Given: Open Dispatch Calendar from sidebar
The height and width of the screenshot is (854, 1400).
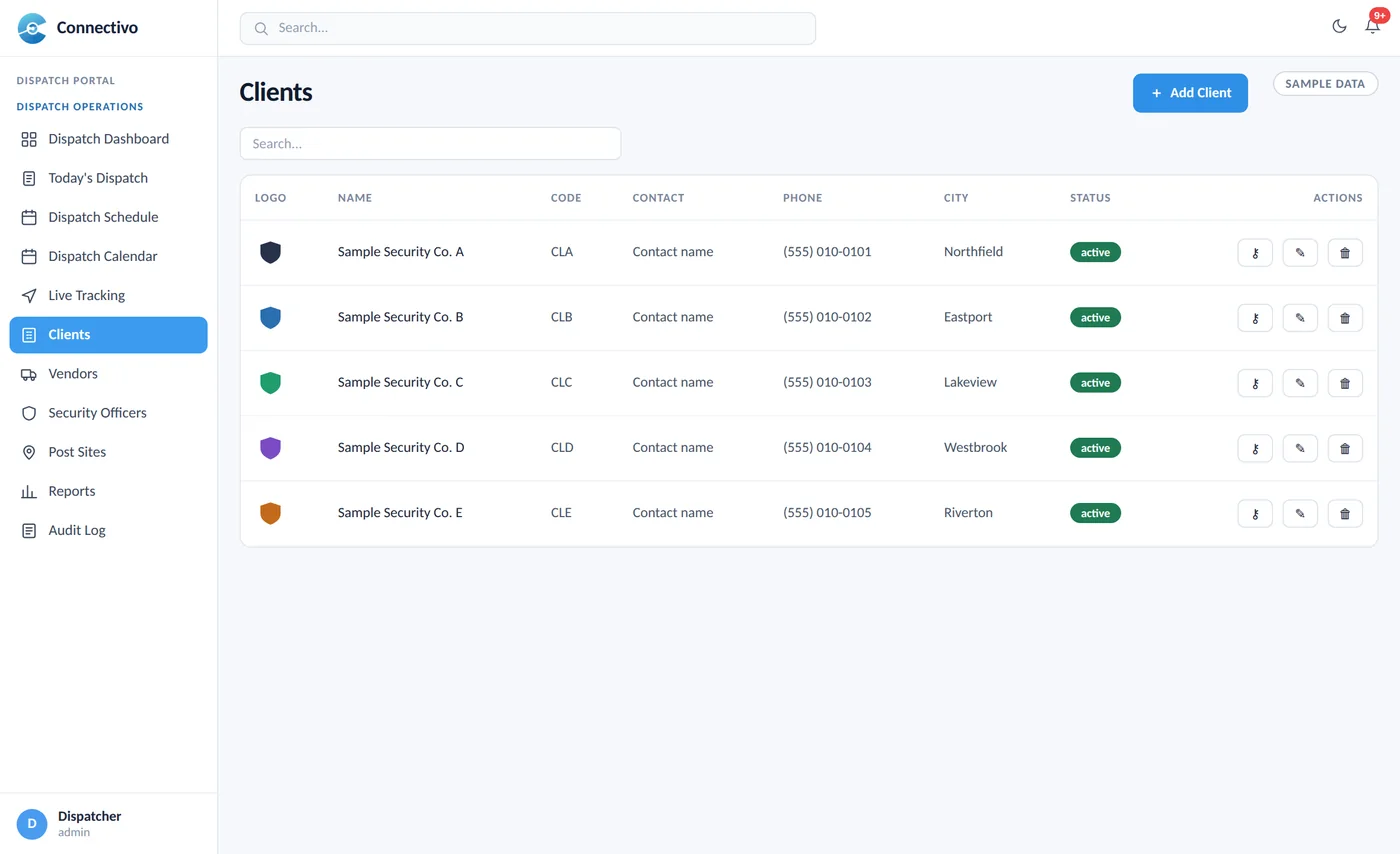Looking at the screenshot, I should coord(108,256).
